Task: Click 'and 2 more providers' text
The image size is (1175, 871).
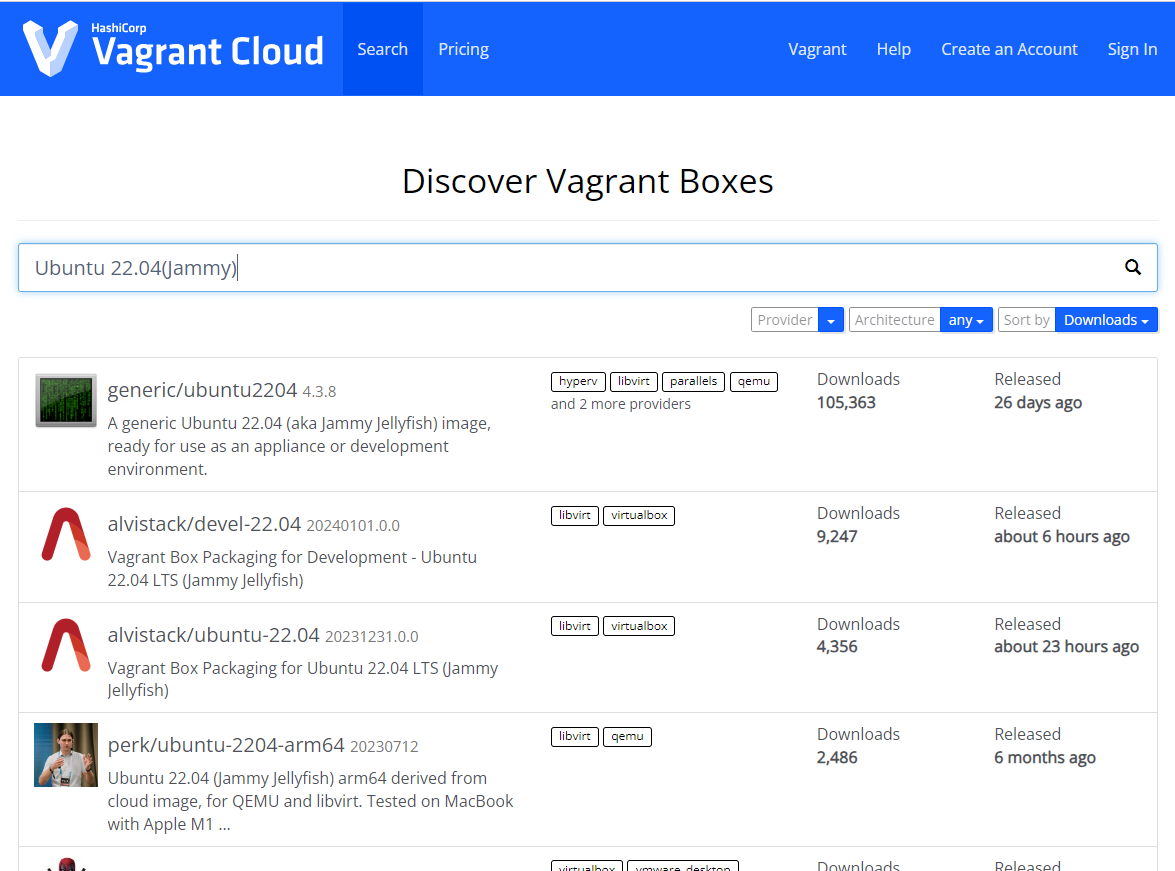Action: click(620, 404)
